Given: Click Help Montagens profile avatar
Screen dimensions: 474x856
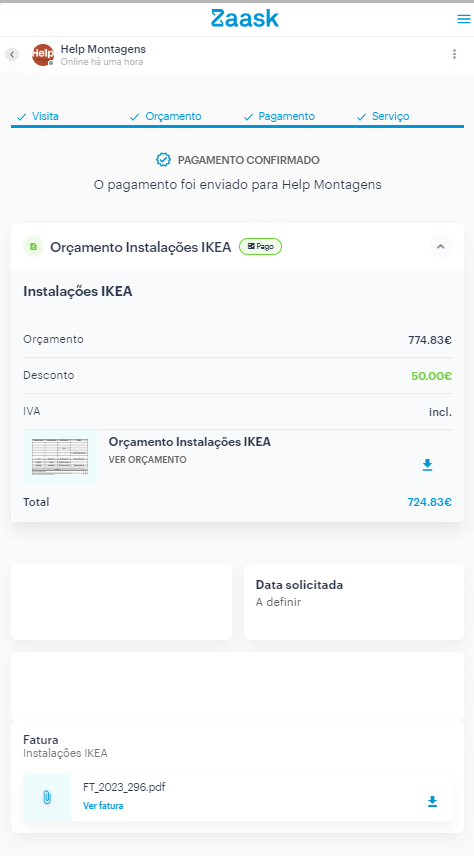Looking at the screenshot, I should click(43, 55).
